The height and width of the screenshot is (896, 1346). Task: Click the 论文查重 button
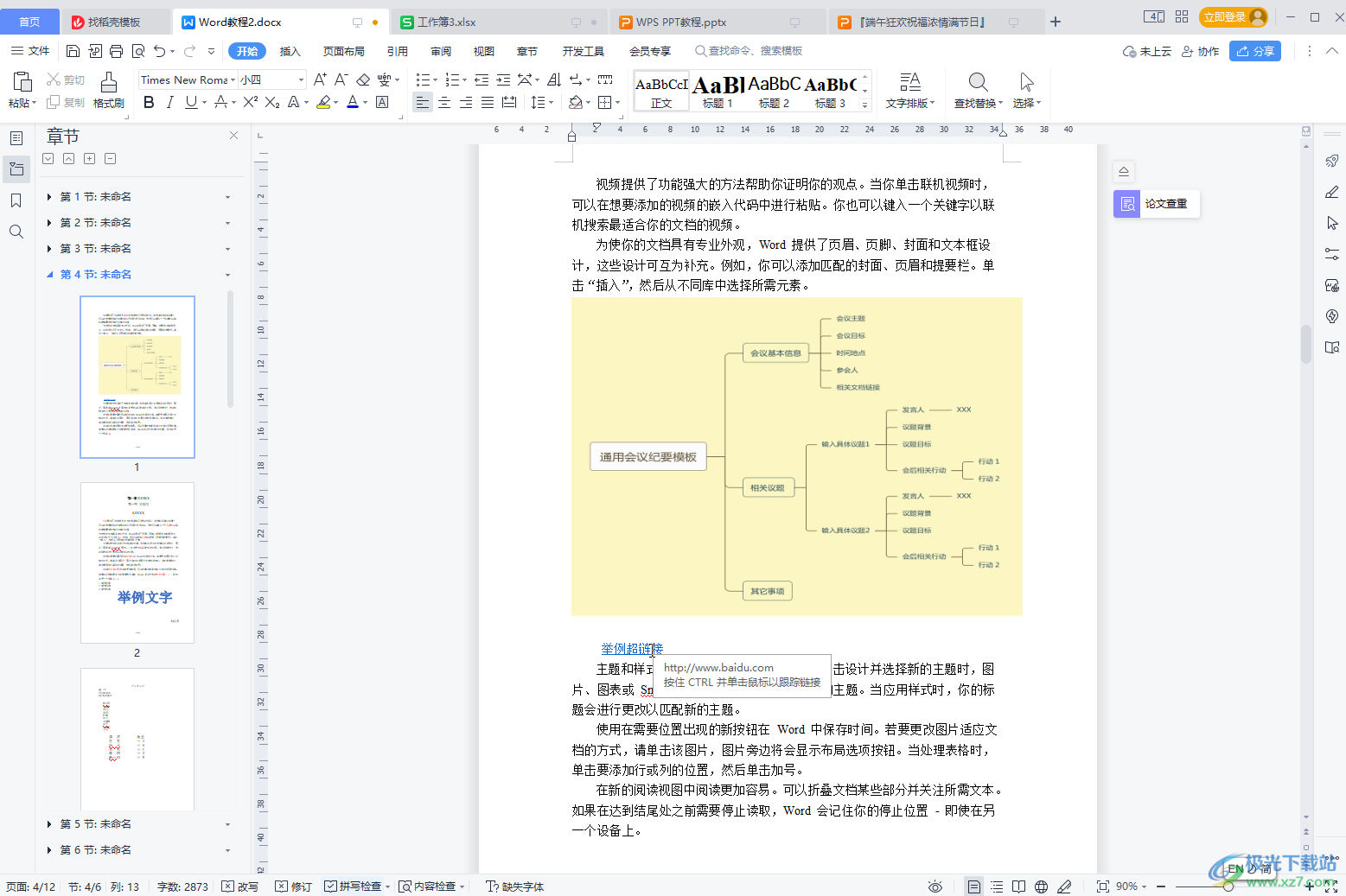1156,204
